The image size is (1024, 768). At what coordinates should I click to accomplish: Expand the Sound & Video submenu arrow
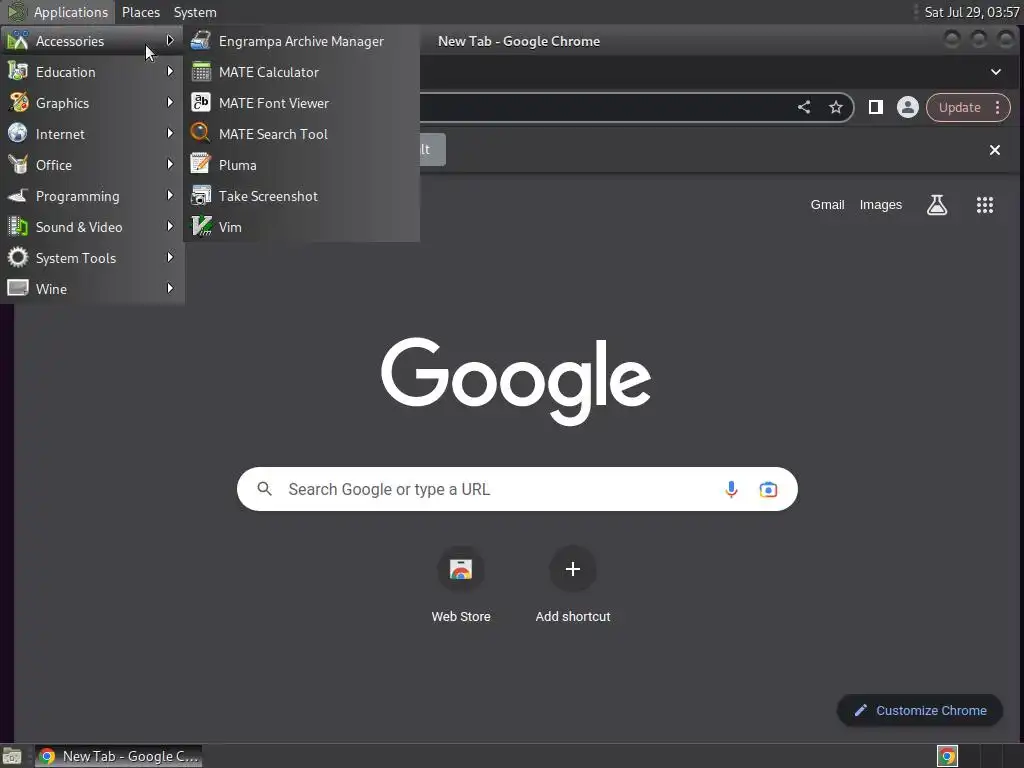click(170, 227)
